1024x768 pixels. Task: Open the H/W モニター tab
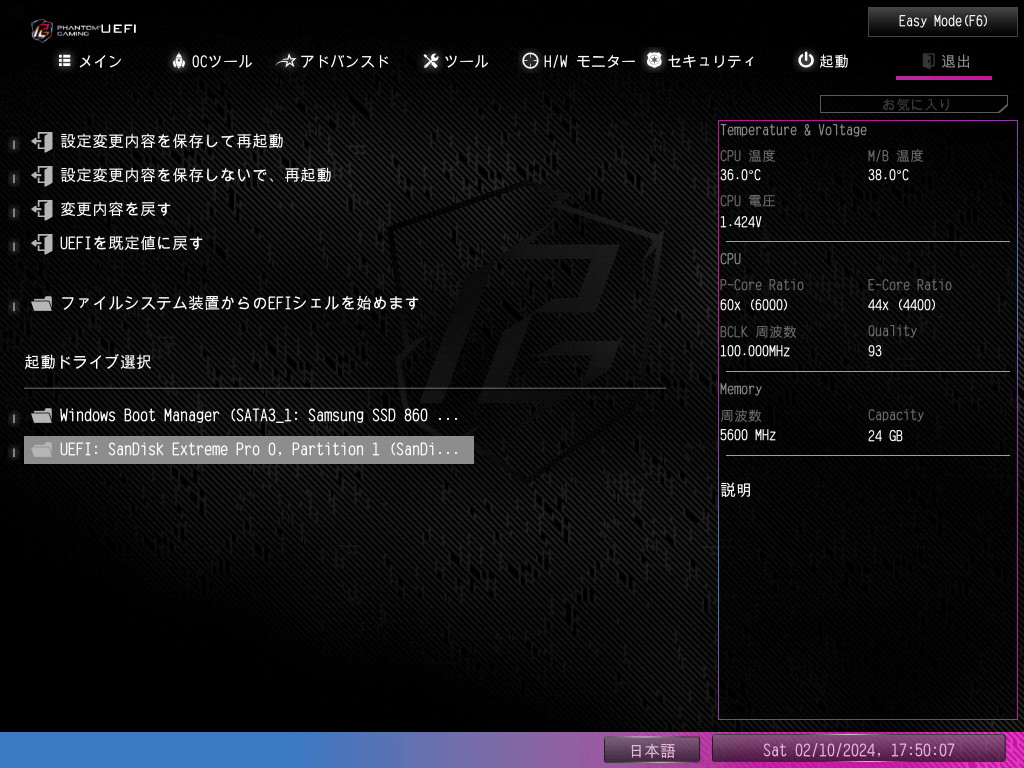point(579,61)
